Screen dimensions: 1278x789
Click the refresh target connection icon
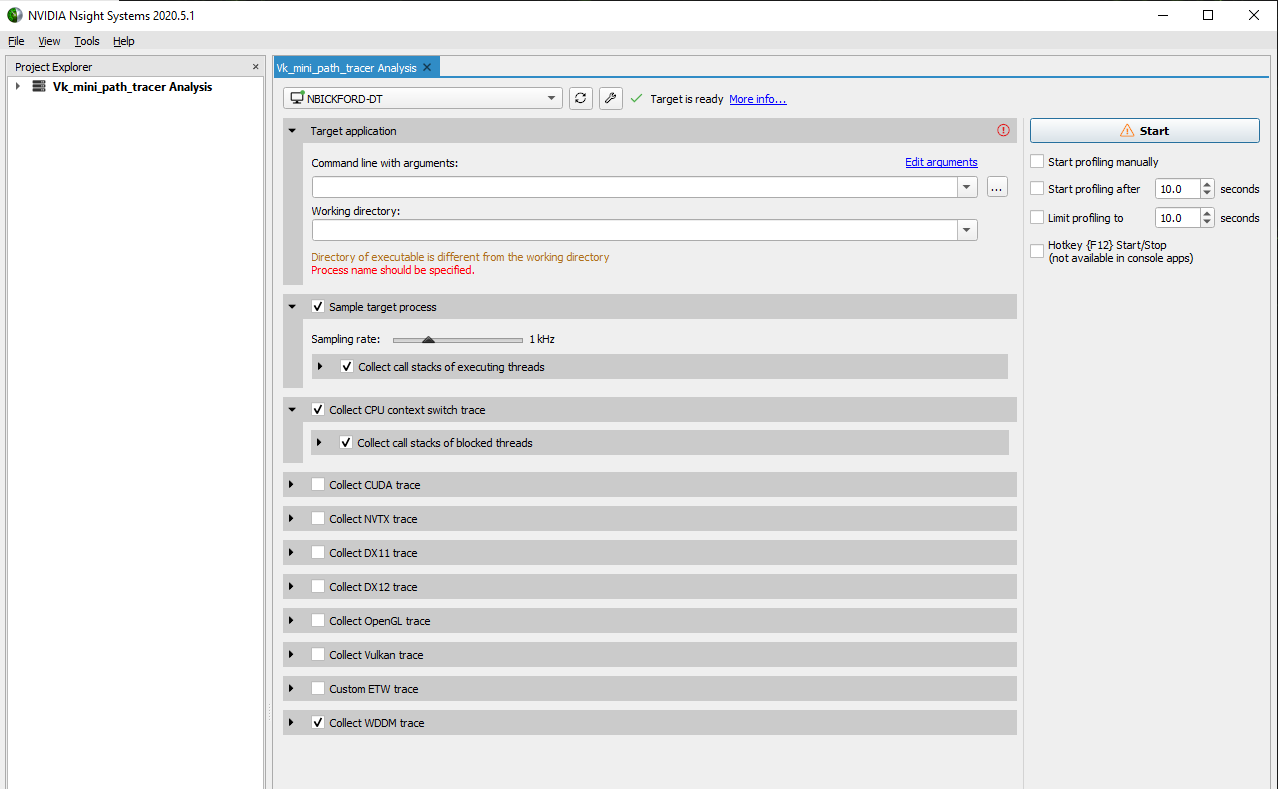580,98
